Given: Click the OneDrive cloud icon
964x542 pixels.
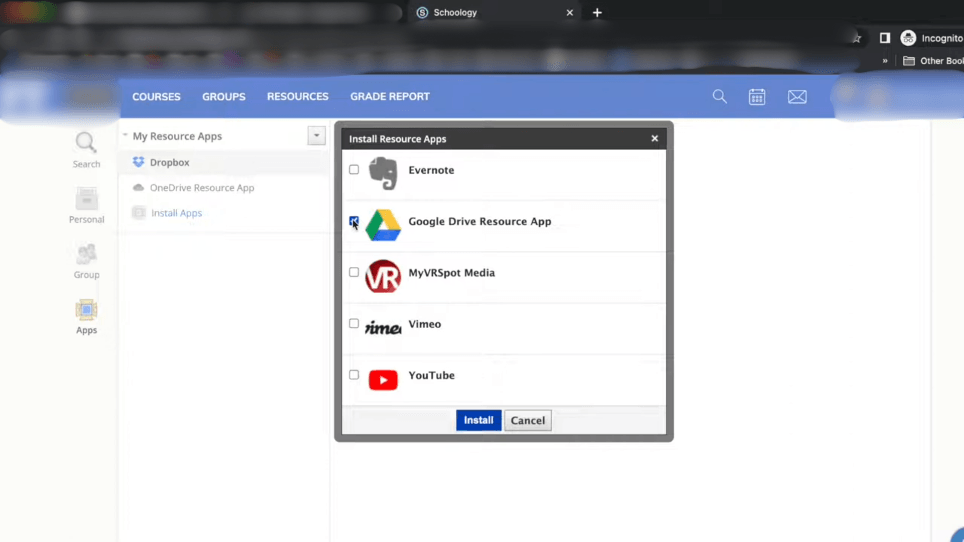Looking at the screenshot, I should [x=138, y=187].
